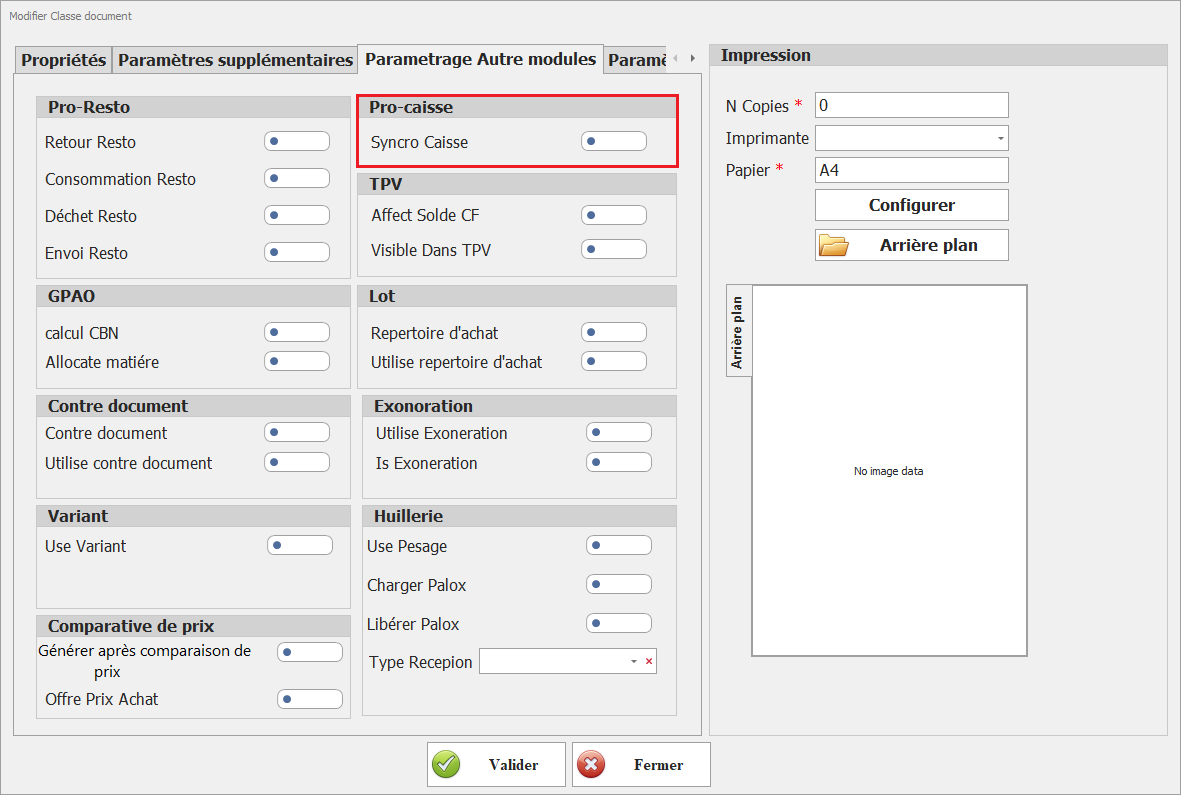Click the green checkmark Valider icon
This screenshot has width=1181, height=795.
tap(446, 765)
